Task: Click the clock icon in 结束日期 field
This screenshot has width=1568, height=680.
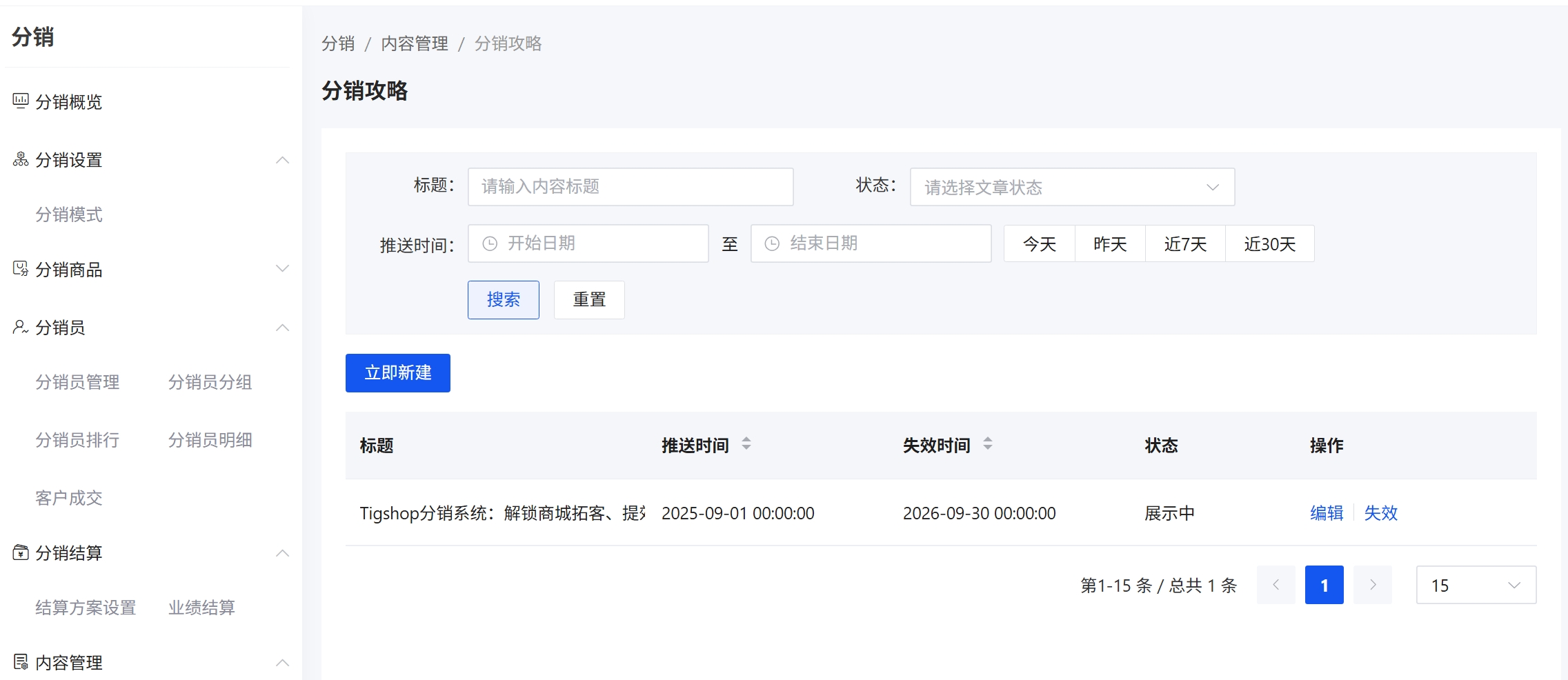Action: point(772,243)
